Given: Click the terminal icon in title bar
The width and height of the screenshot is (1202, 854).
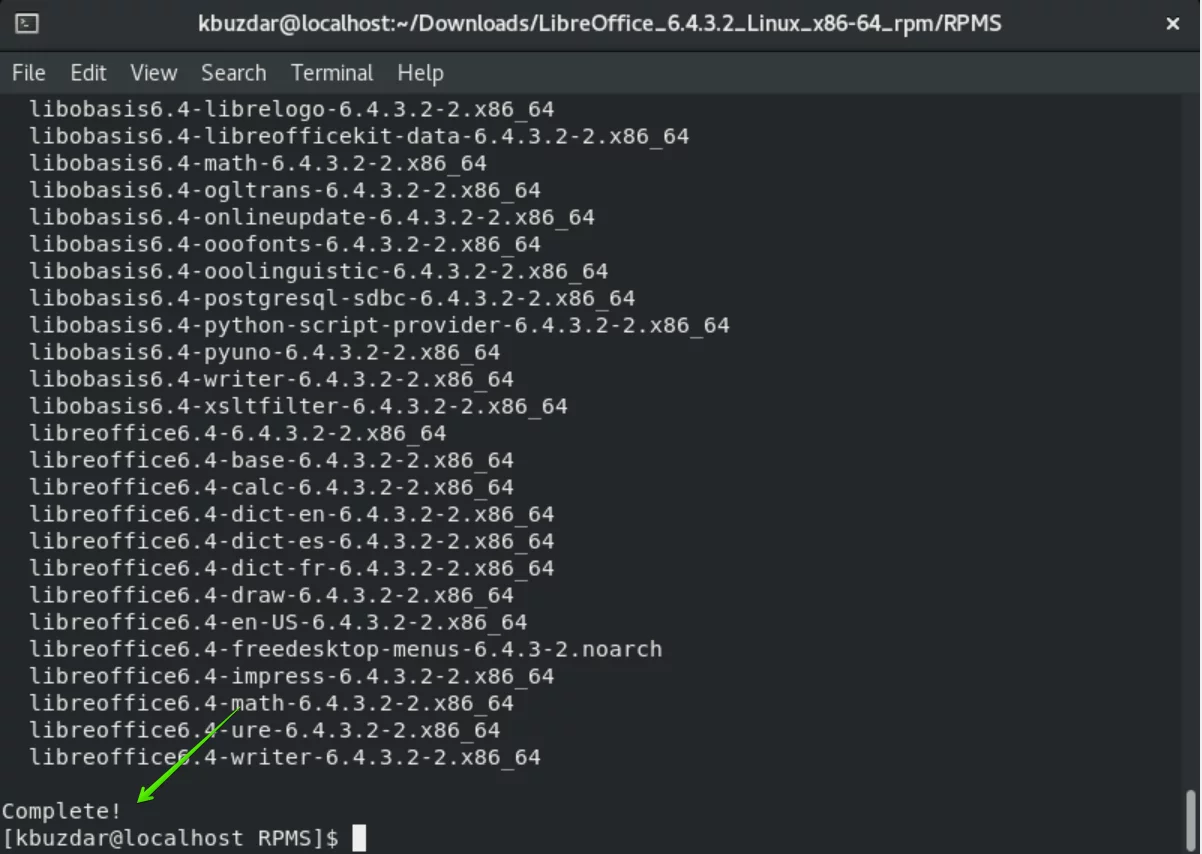Looking at the screenshot, I should click(28, 24).
